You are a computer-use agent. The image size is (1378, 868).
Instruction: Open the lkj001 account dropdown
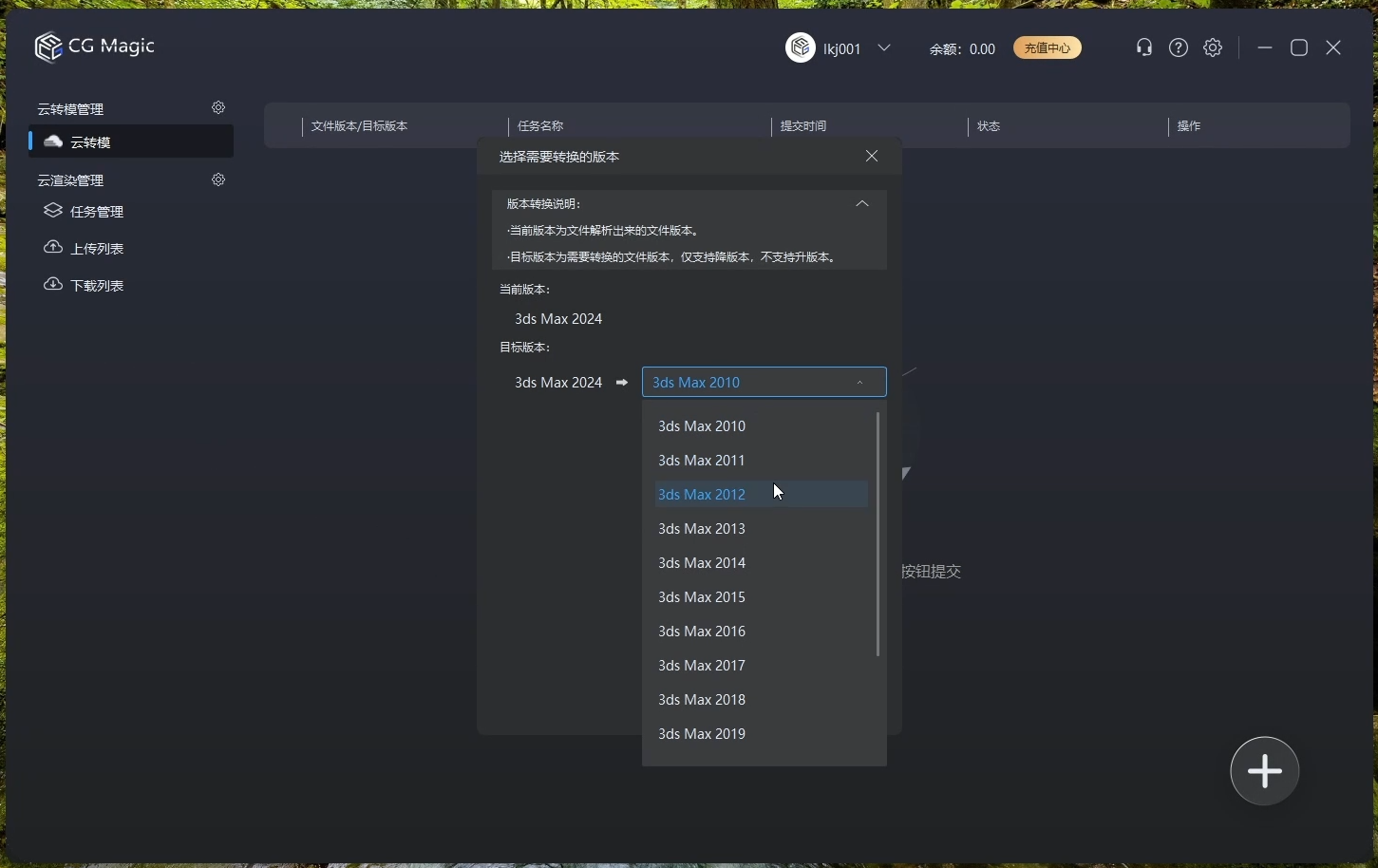tap(885, 47)
